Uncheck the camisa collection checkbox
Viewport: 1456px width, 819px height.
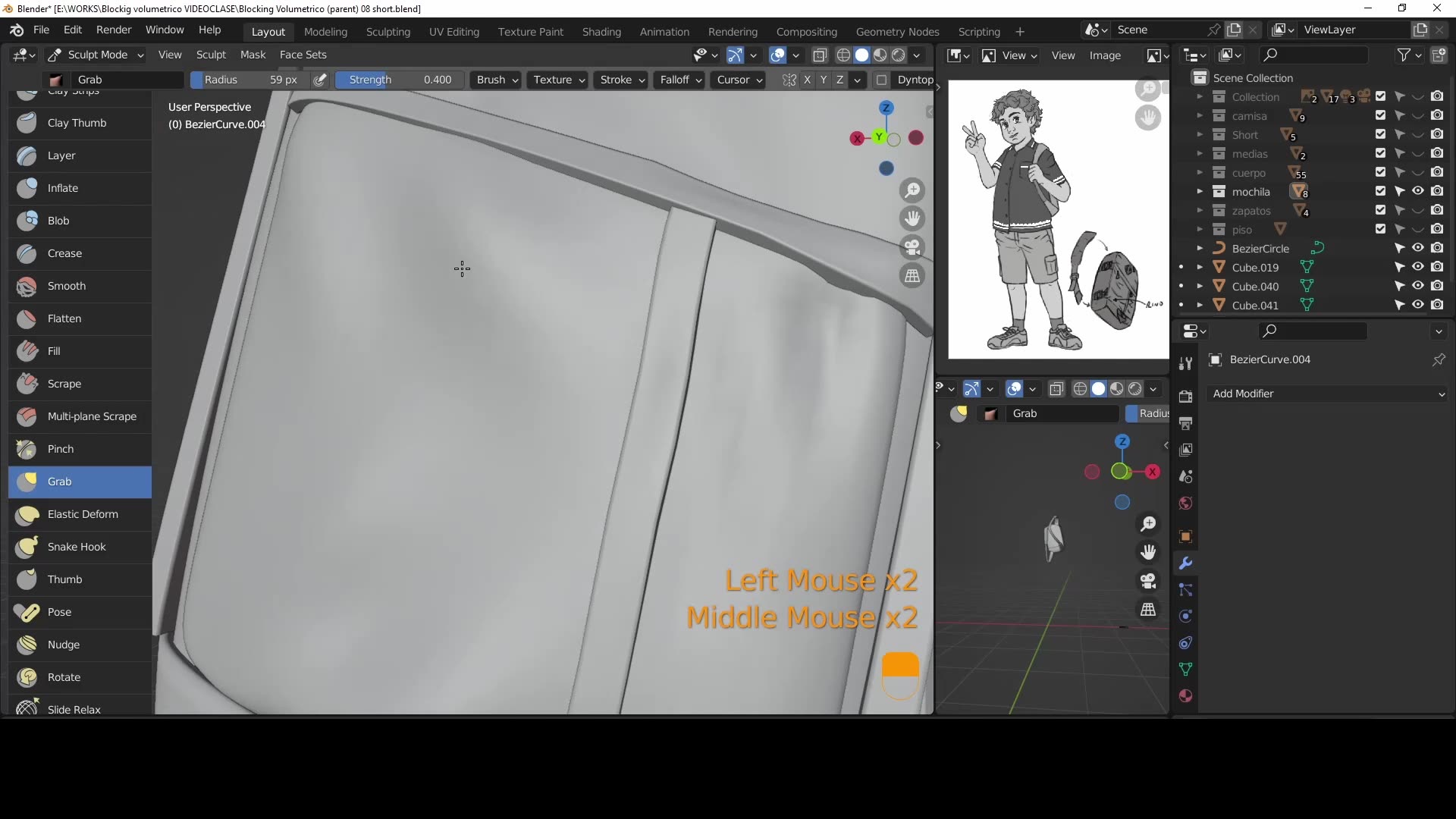1380,115
